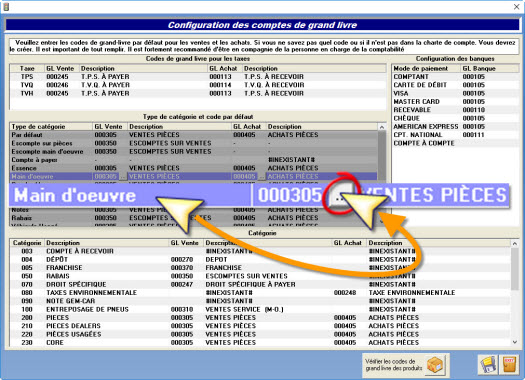Save configuration with the floppy disk icon
The width and height of the screenshot is (525, 380).
(488, 365)
